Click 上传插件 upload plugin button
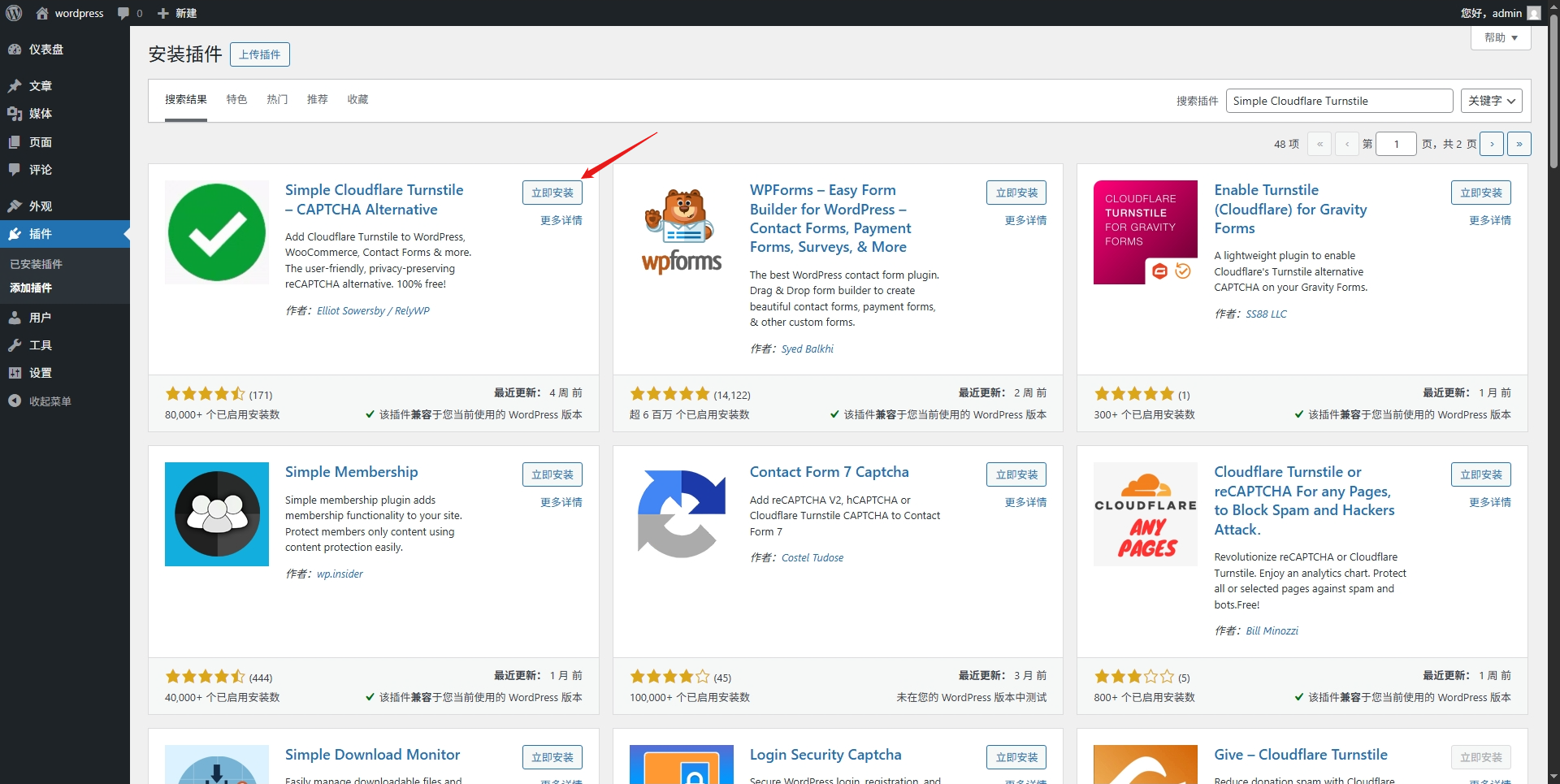This screenshot has height=784, width=1560. pyautogui.click(x=259, y=54)
